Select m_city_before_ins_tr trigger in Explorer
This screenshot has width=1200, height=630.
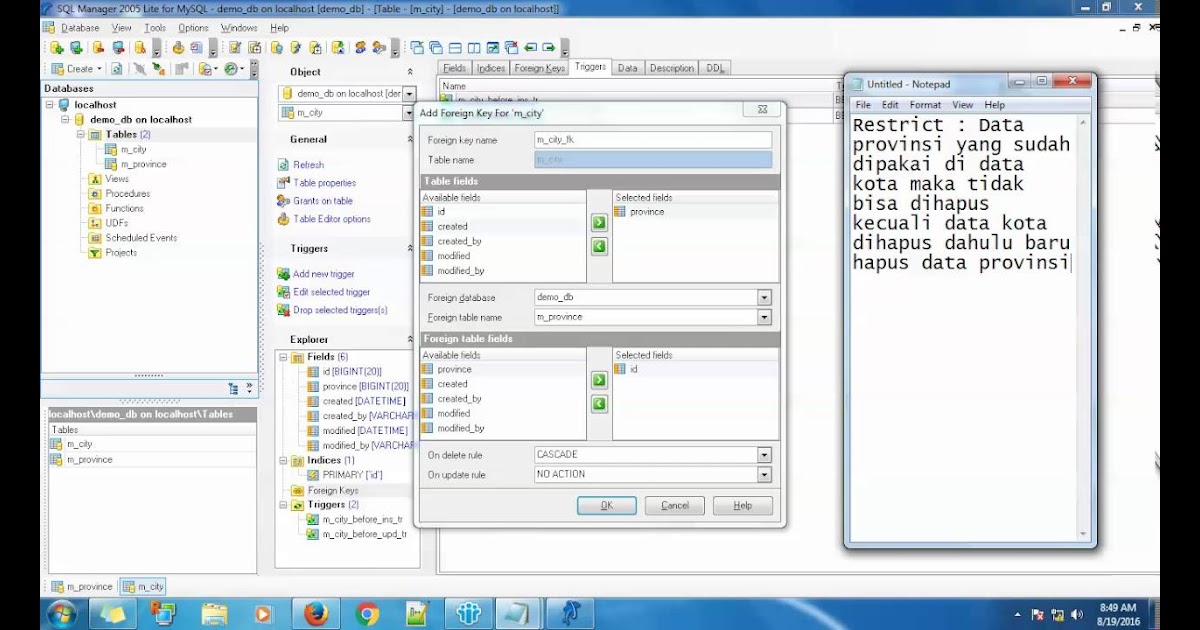[x=362, y=520]
